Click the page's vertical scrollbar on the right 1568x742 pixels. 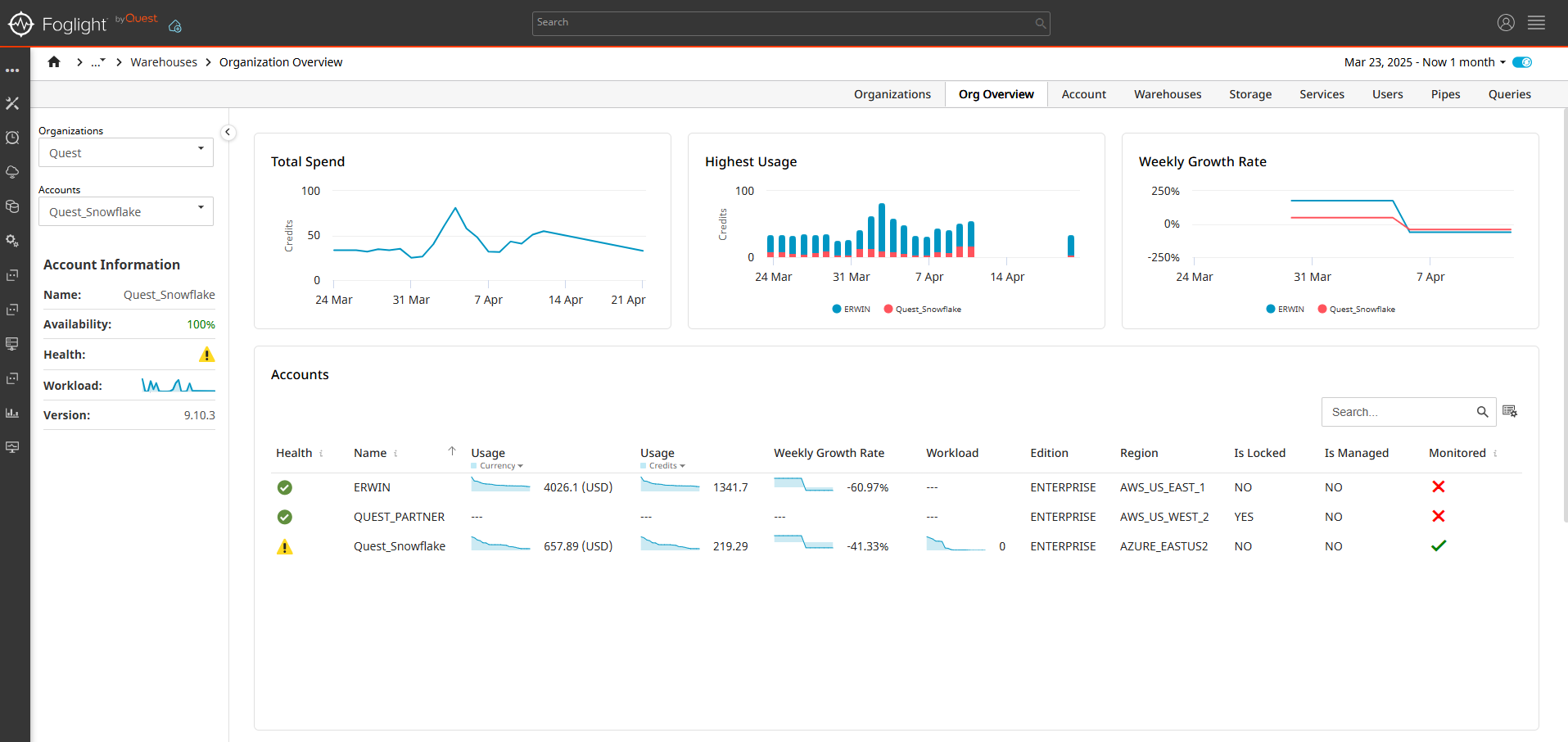(x=1565, y=315)
